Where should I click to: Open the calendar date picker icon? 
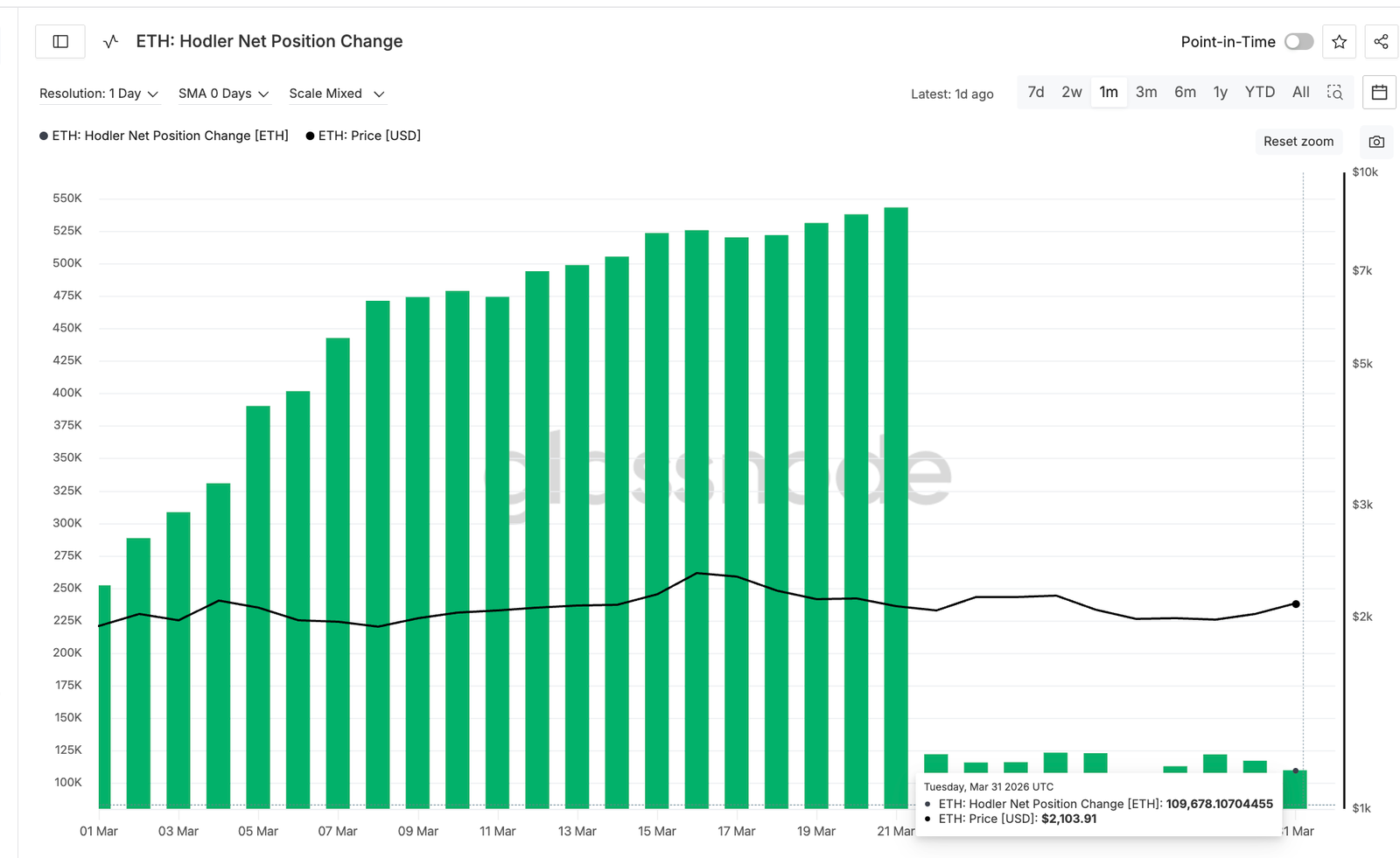(1379, 92)
